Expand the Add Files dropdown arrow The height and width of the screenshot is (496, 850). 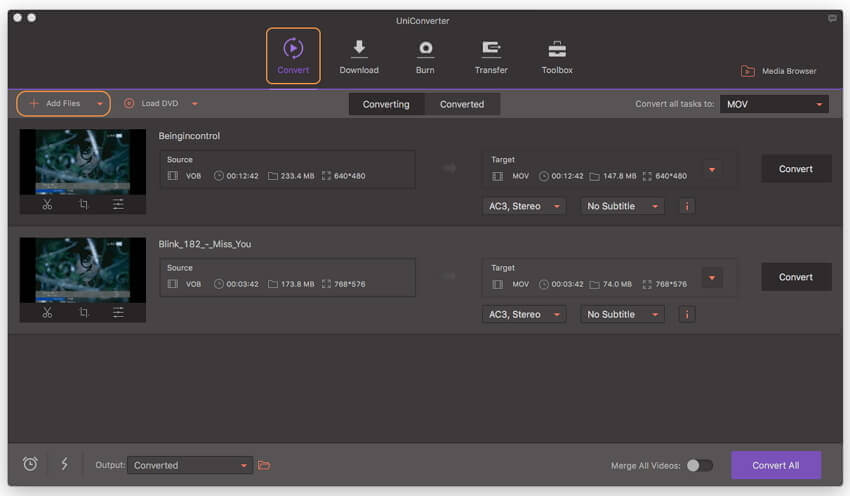(x=100, y=104)
